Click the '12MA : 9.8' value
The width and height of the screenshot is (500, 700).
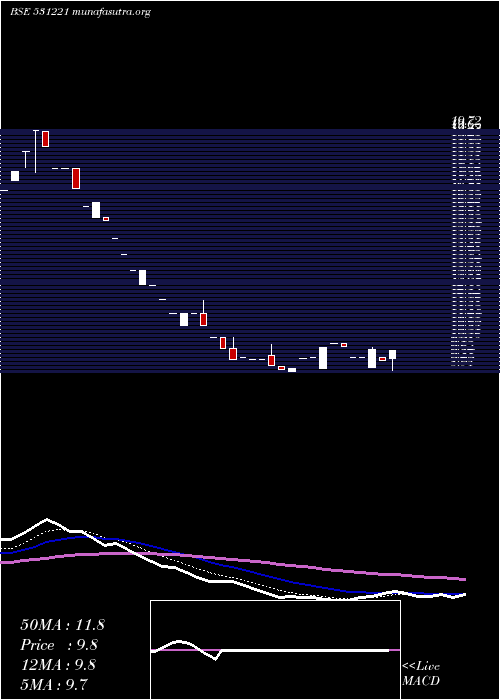tap(58, 665)
